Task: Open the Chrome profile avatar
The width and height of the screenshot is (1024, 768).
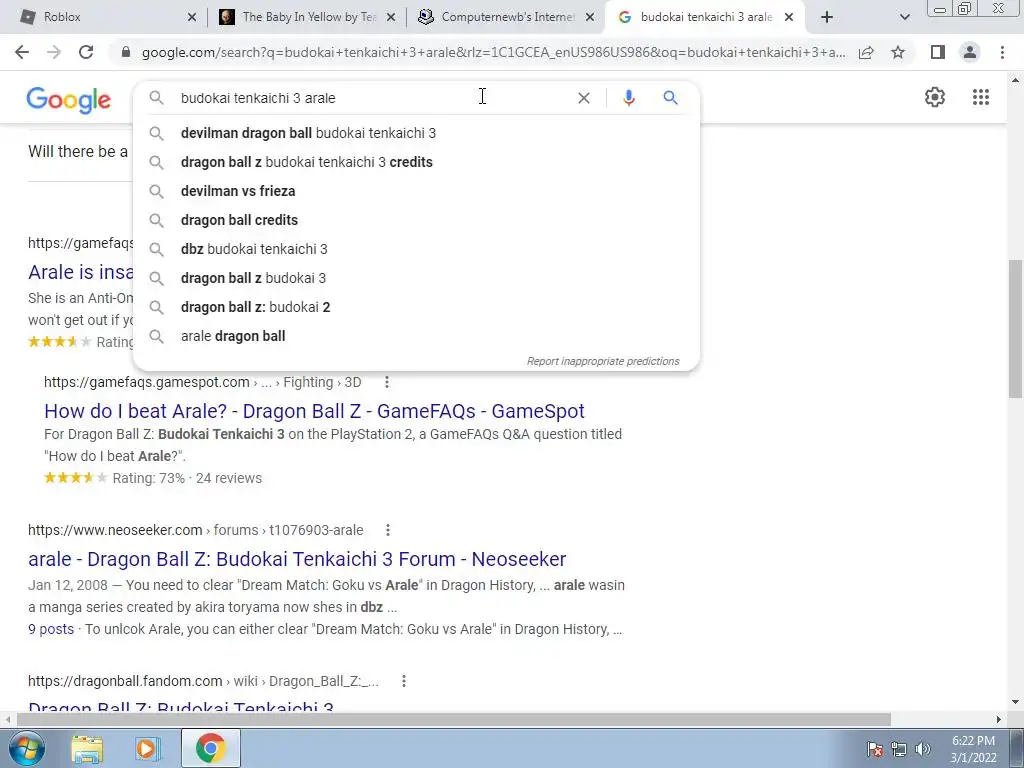Action: pos(970,52)
